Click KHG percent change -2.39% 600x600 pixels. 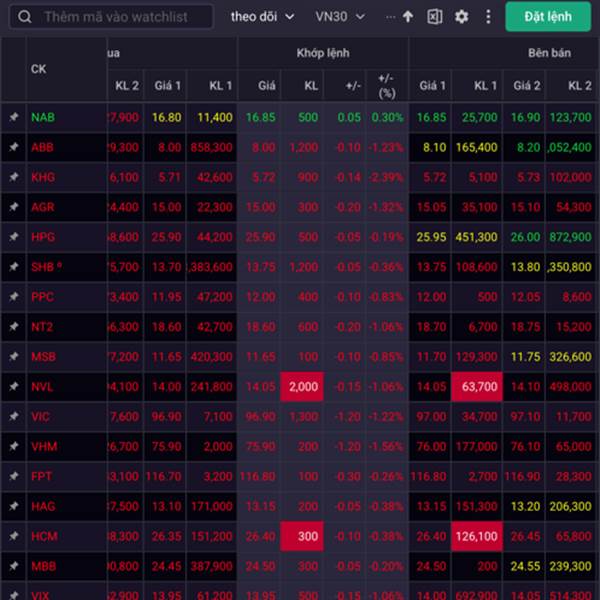tap(386, 177)
